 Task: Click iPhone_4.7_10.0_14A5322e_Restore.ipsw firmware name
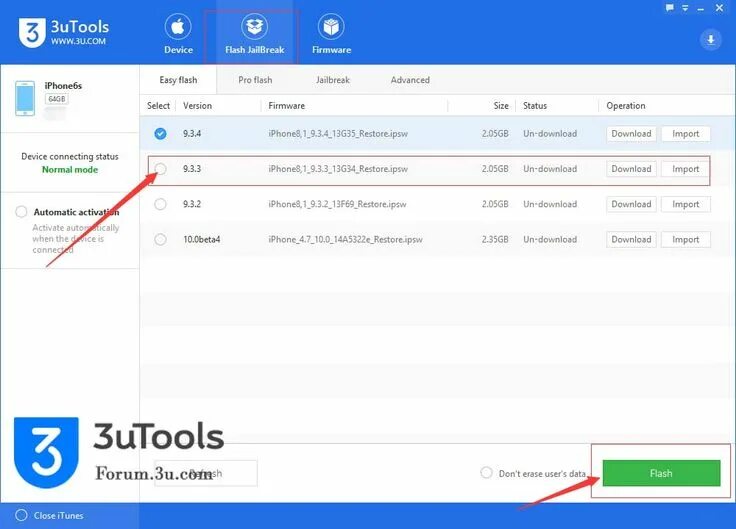click(x=345, y=239)
